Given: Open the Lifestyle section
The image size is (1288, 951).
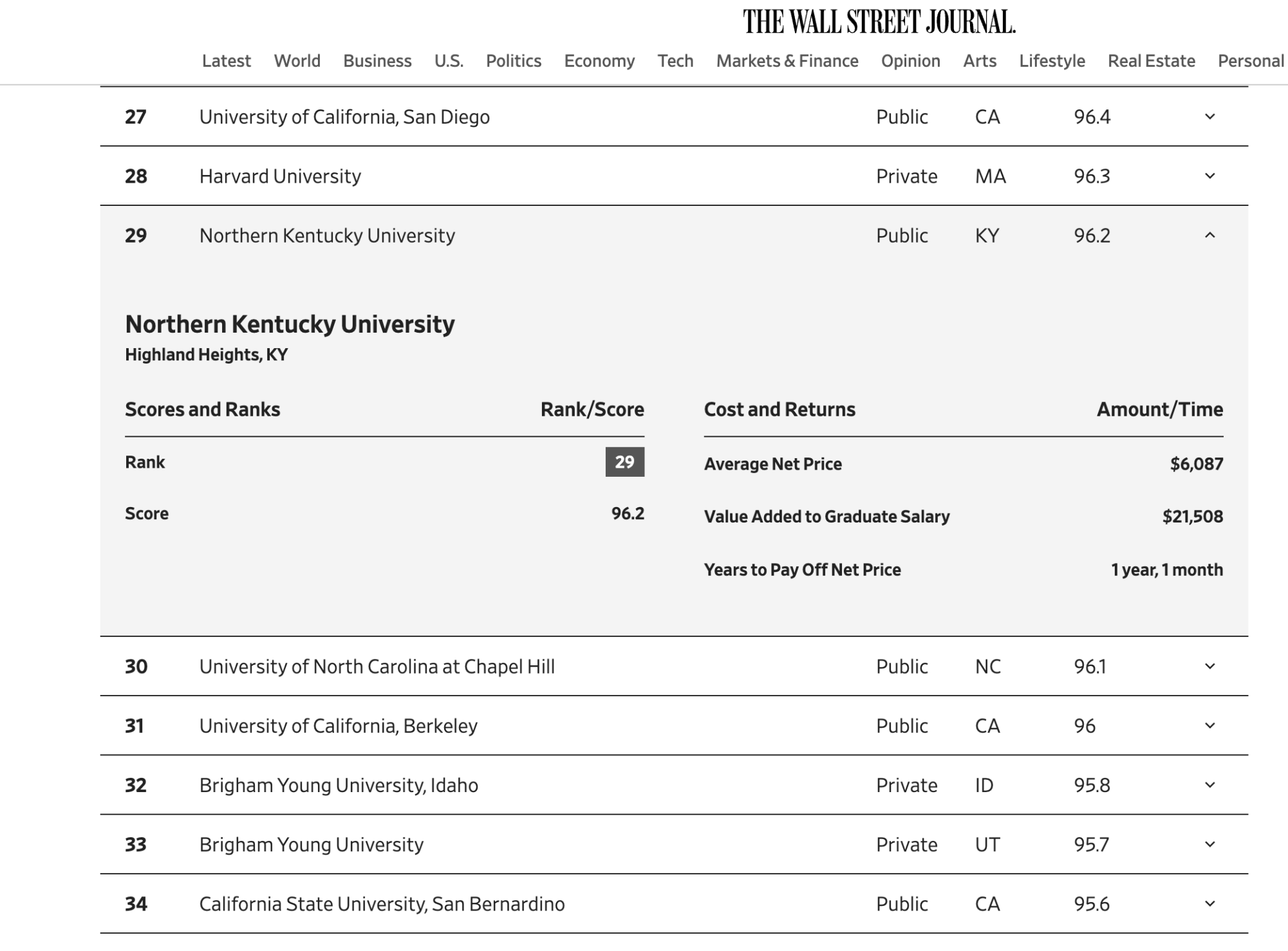Looking at the screenshot, I should tap(1052, 61).
